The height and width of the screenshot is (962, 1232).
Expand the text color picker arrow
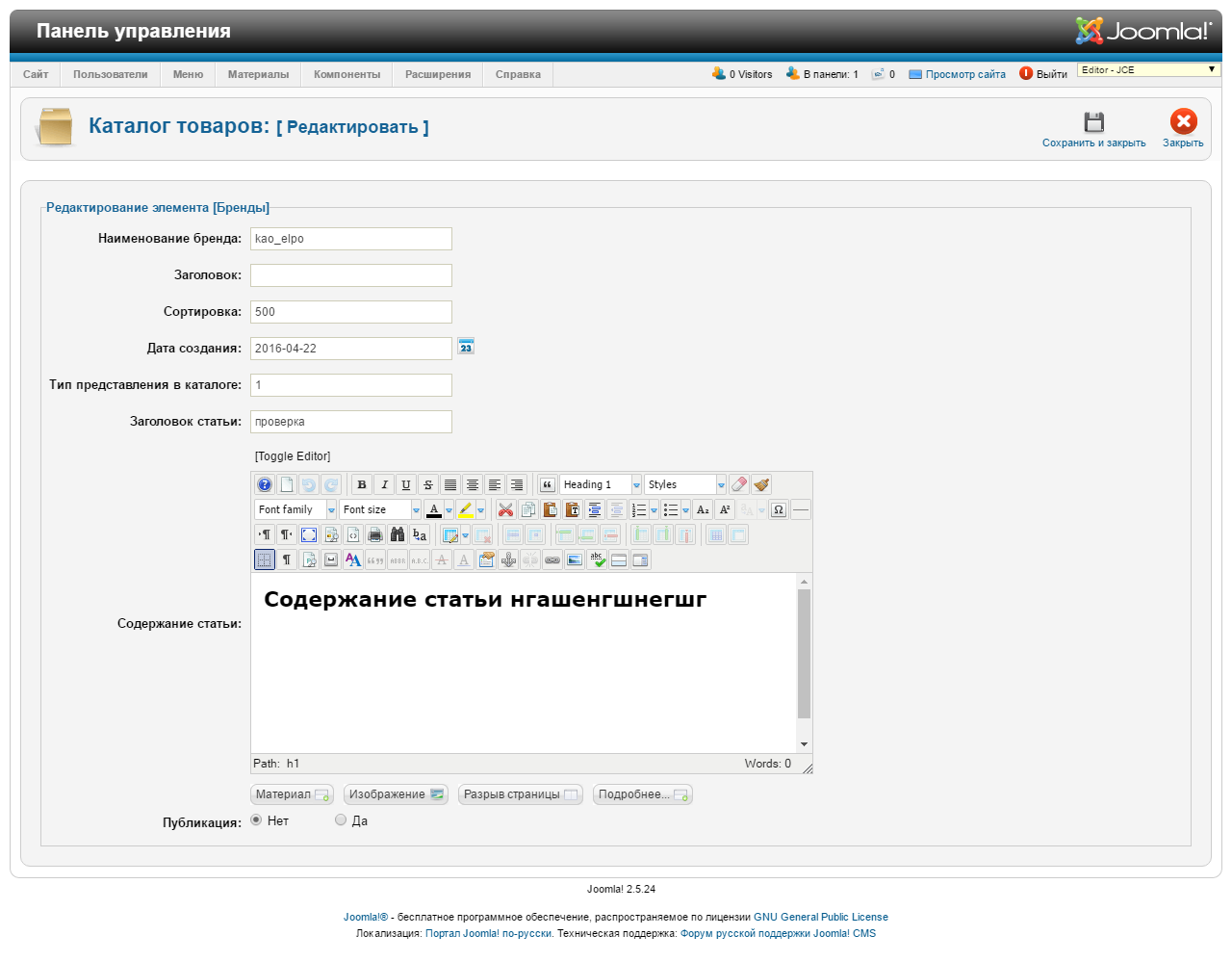(449, 509)
